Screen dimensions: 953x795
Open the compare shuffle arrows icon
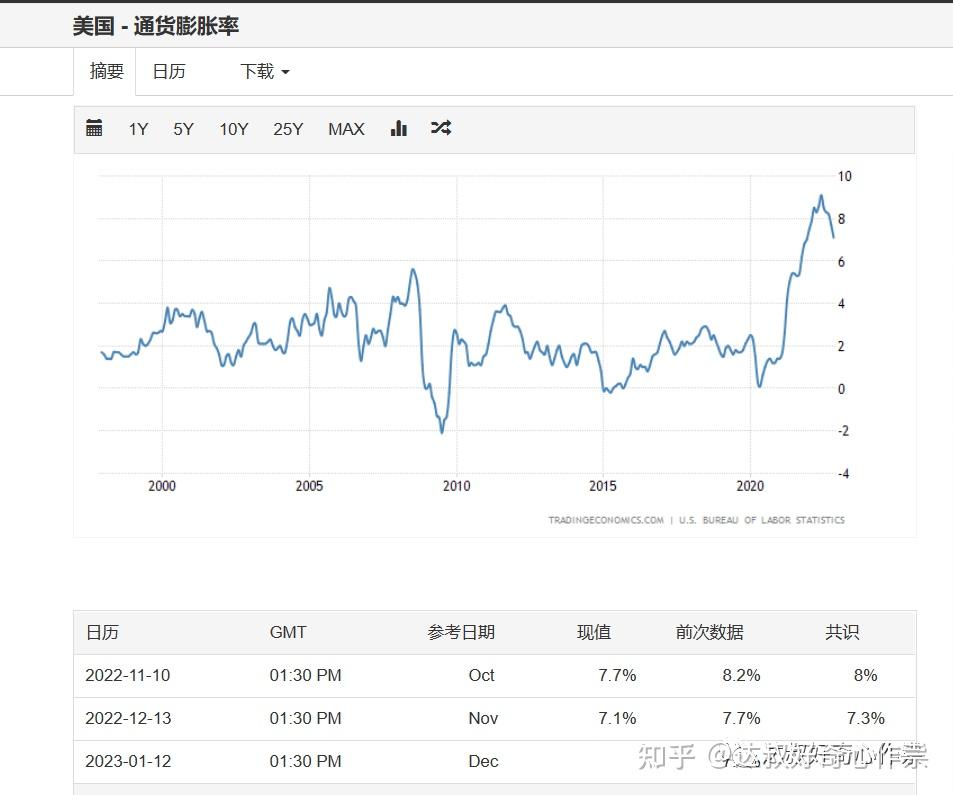point(441,128)
